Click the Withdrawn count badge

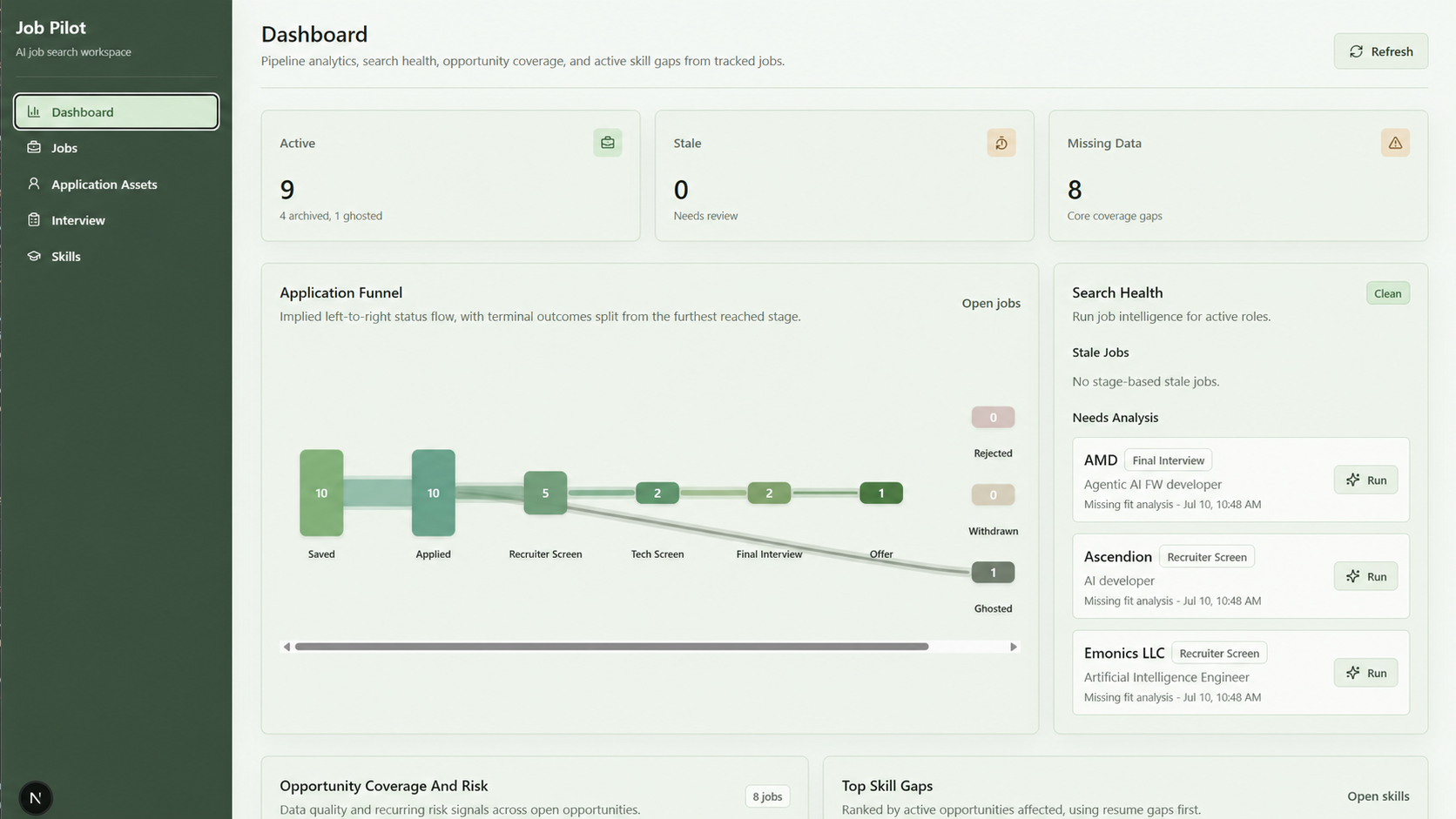[x=993, y=494]
